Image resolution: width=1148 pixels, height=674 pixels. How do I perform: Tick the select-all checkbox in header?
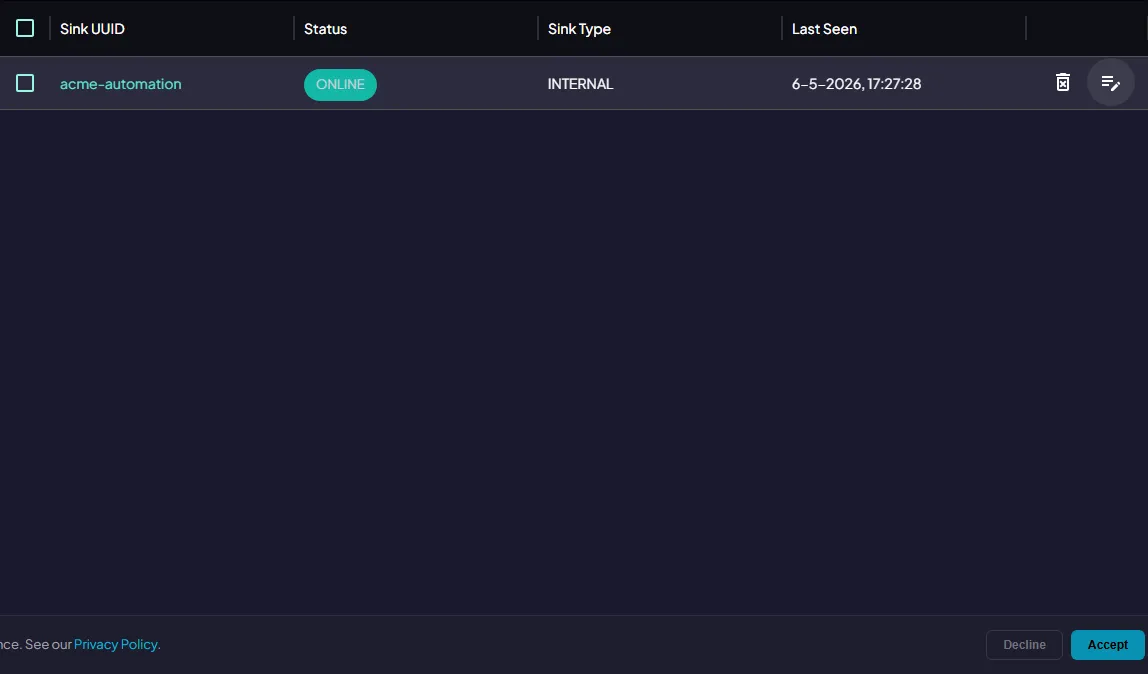25,29
